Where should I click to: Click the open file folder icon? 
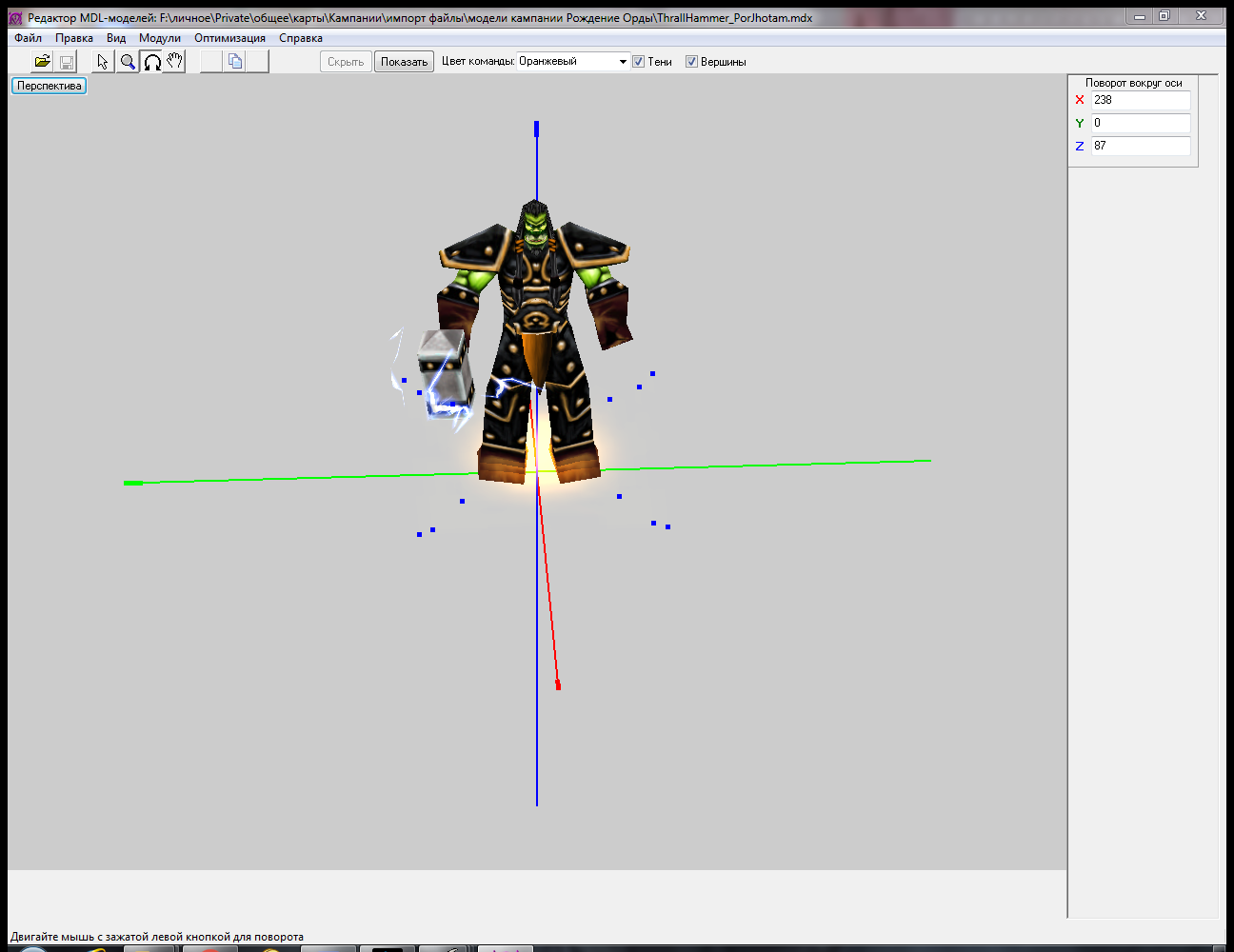[42, 62]
